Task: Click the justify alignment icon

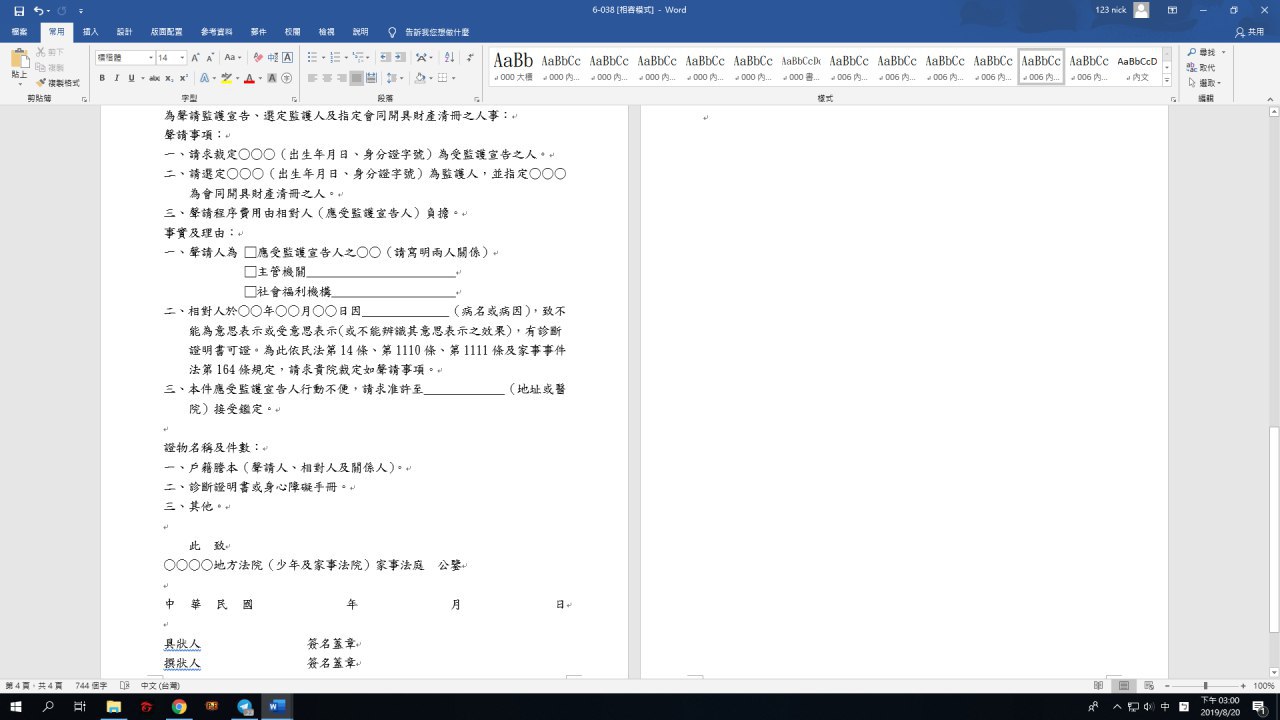Action: (356, 78)
